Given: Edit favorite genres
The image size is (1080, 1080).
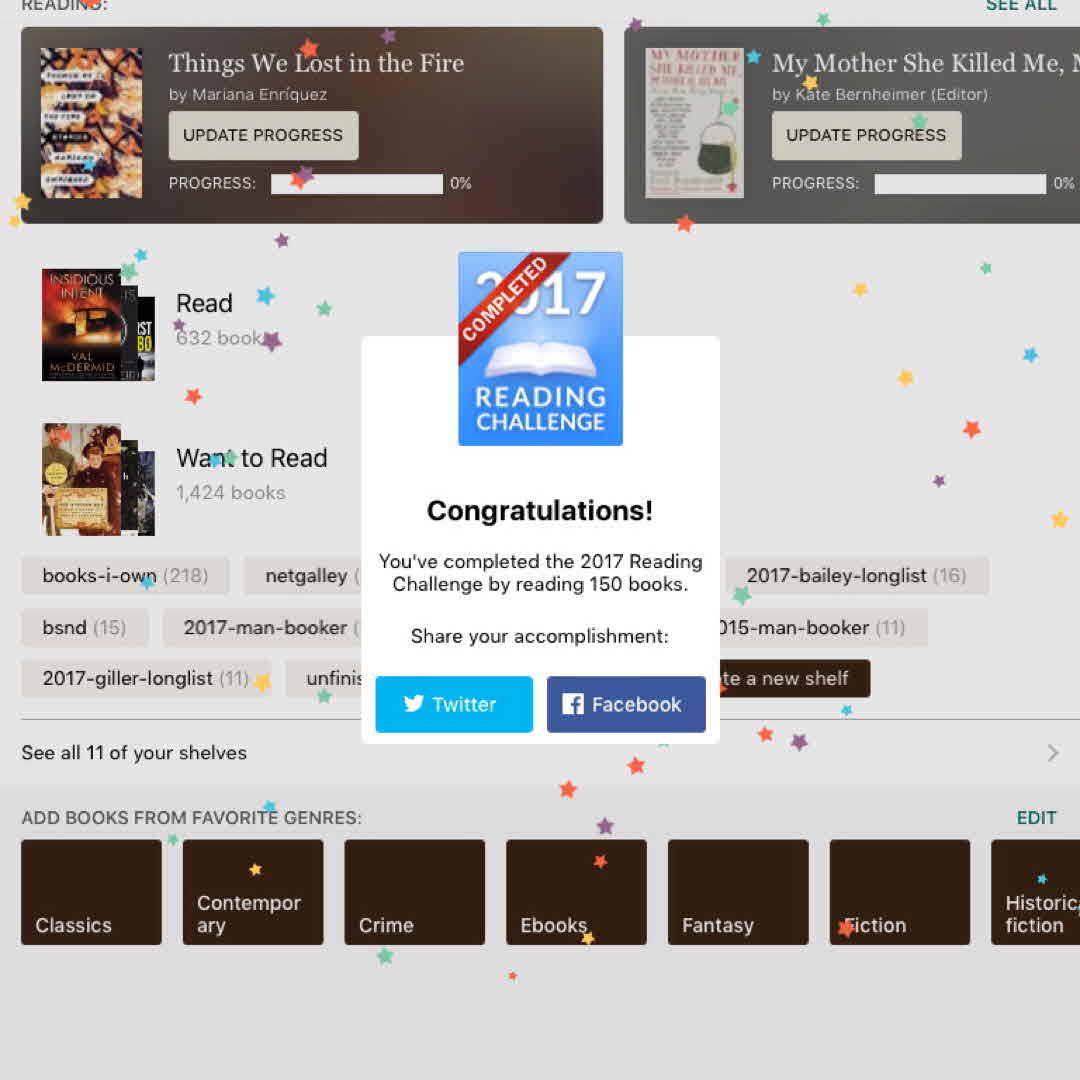Looking at the screenshot, I should click(1036, 818).
